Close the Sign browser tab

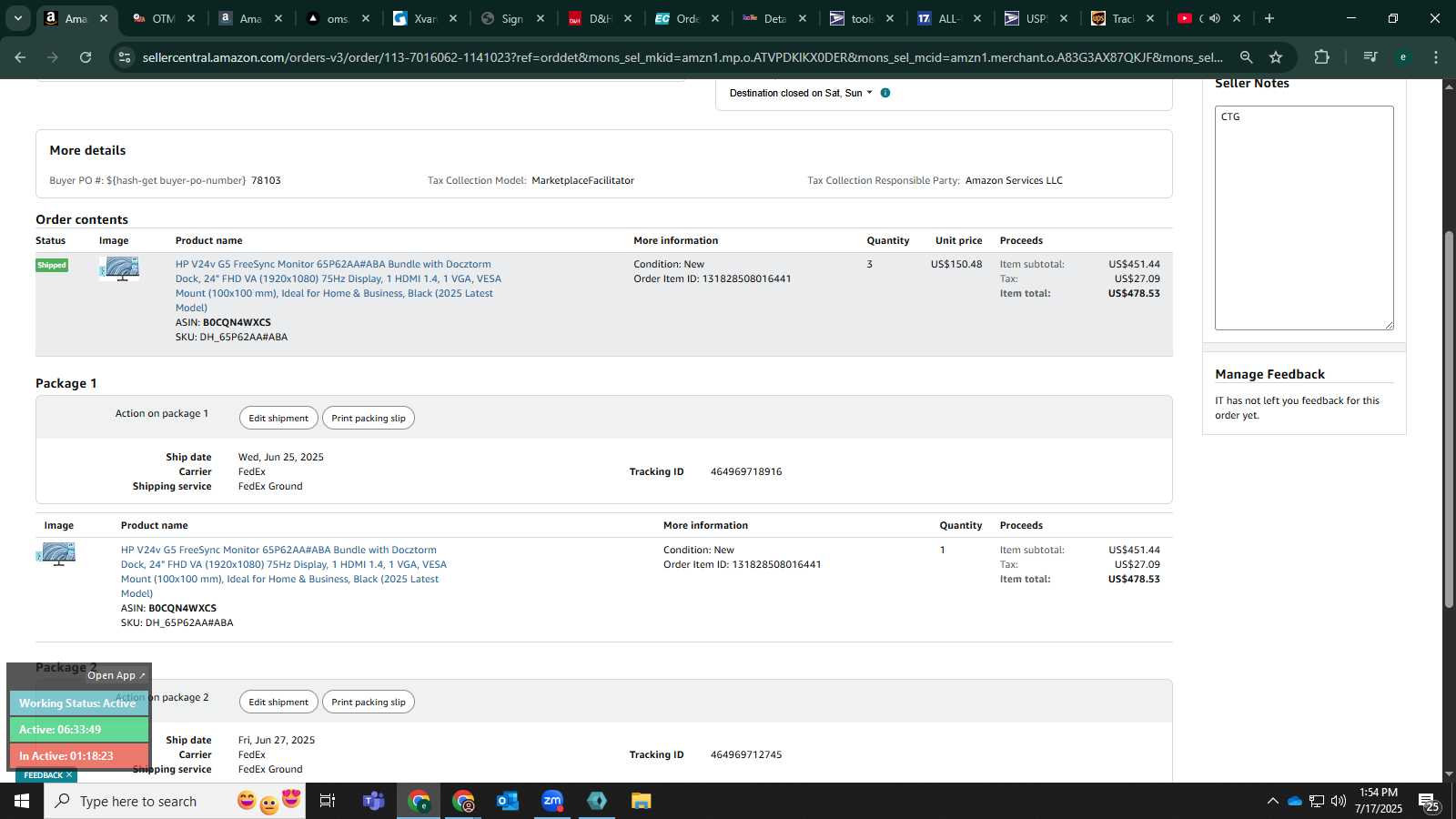tap(541, 18)
